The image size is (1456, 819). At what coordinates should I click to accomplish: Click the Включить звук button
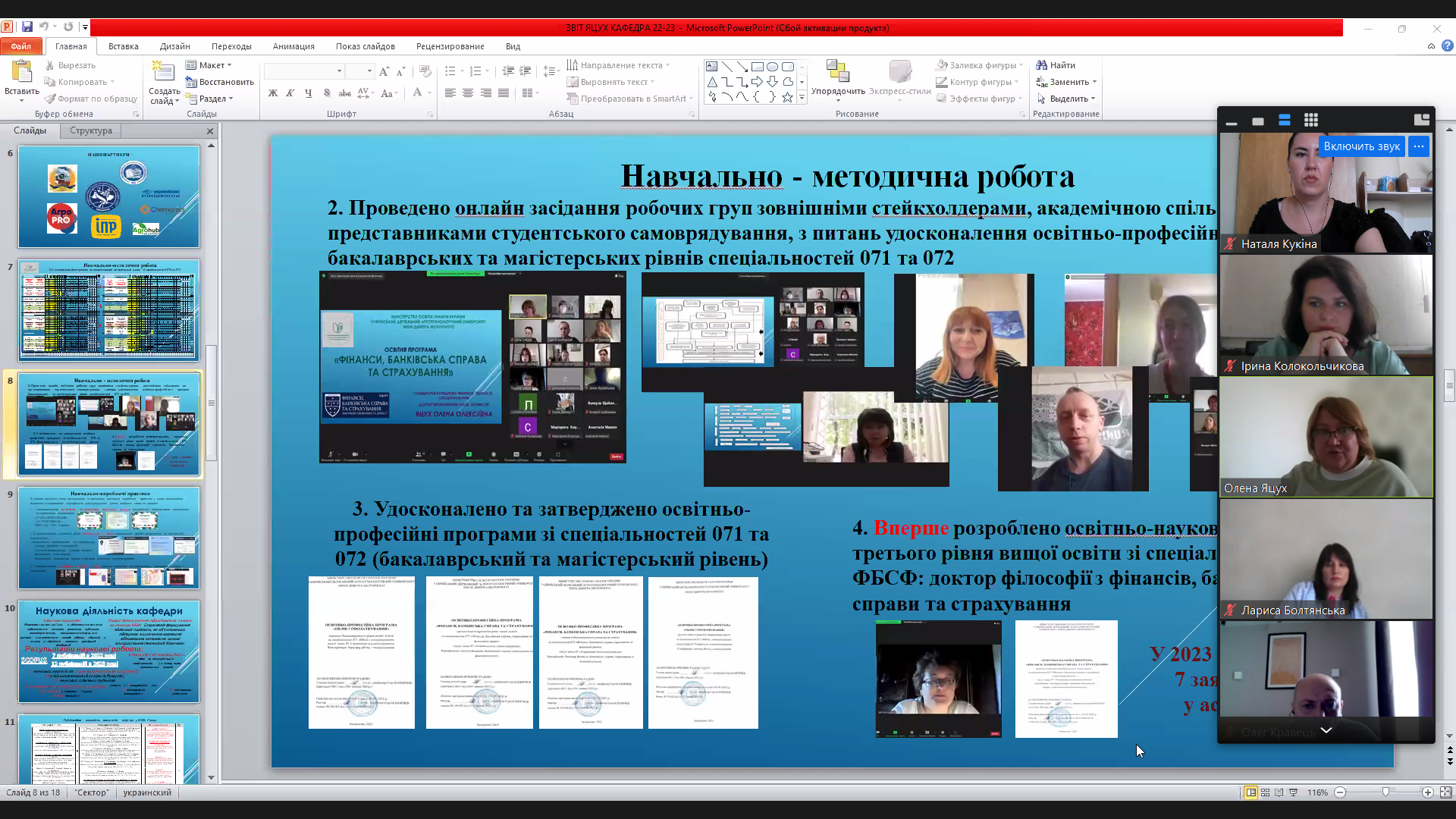tap(1361, 146)
